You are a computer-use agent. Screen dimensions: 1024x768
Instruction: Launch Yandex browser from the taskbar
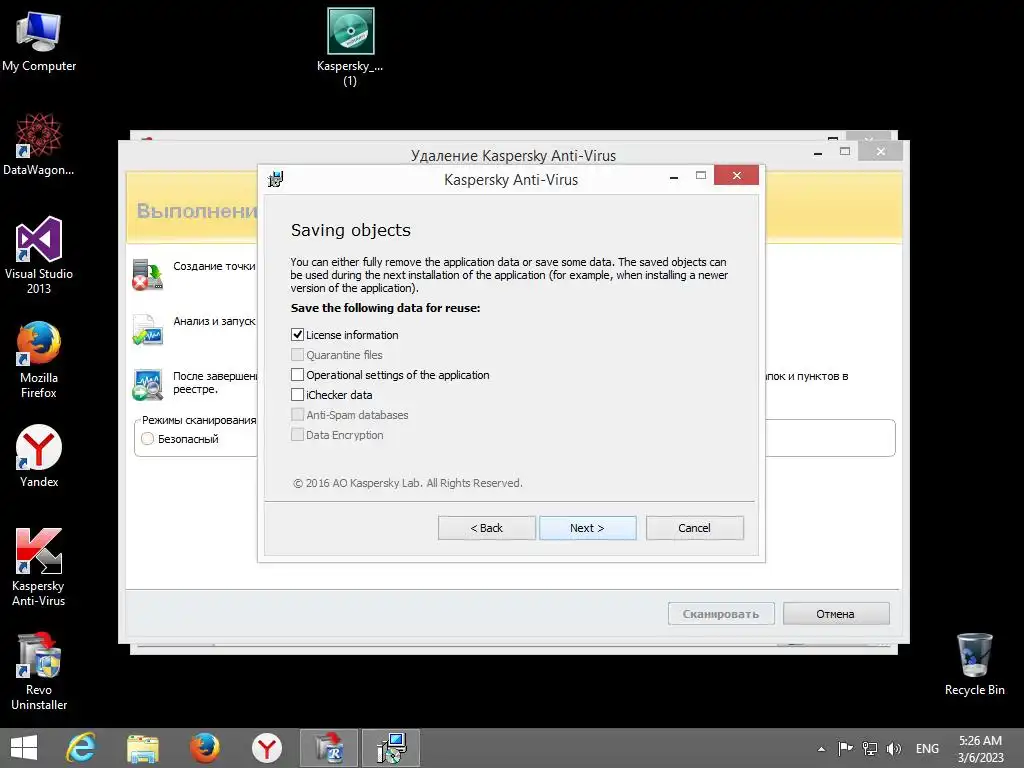coord(266,748)
